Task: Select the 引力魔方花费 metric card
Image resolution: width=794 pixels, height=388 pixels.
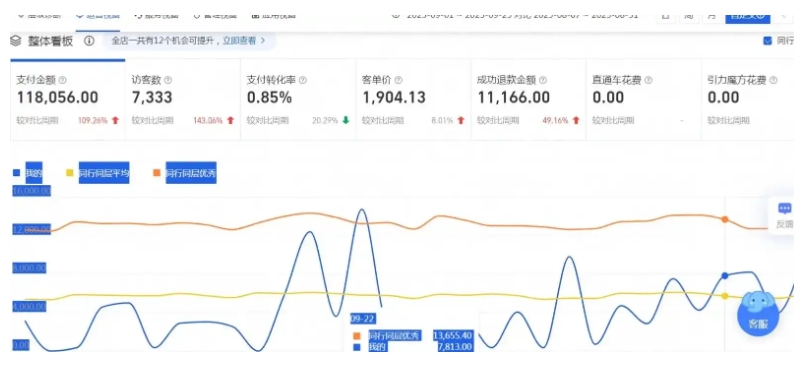Action: [747, 100]
